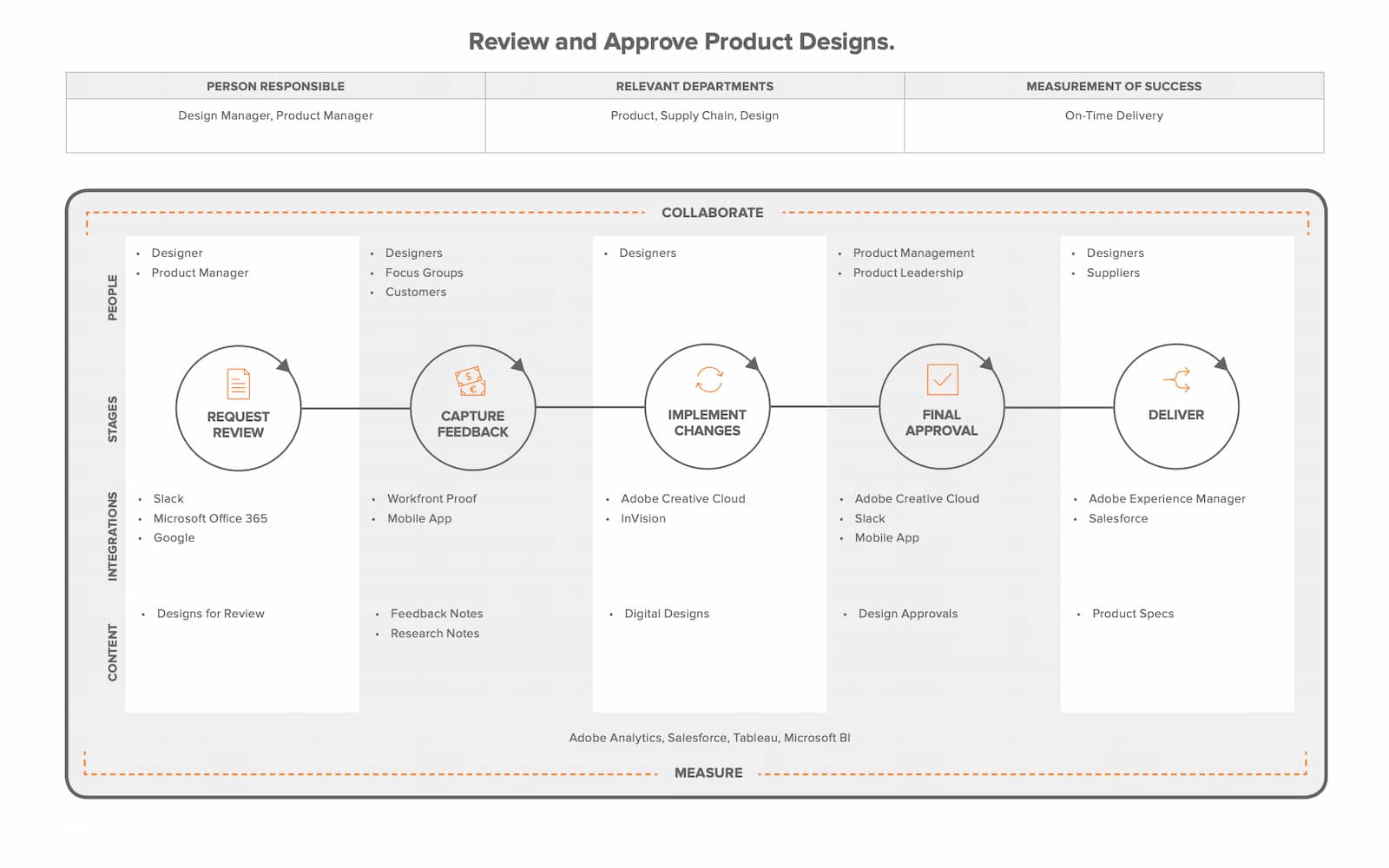Click the branching arrows icon in Deliver
Screen dimensions: 1389x868
tap(1176, 380)
